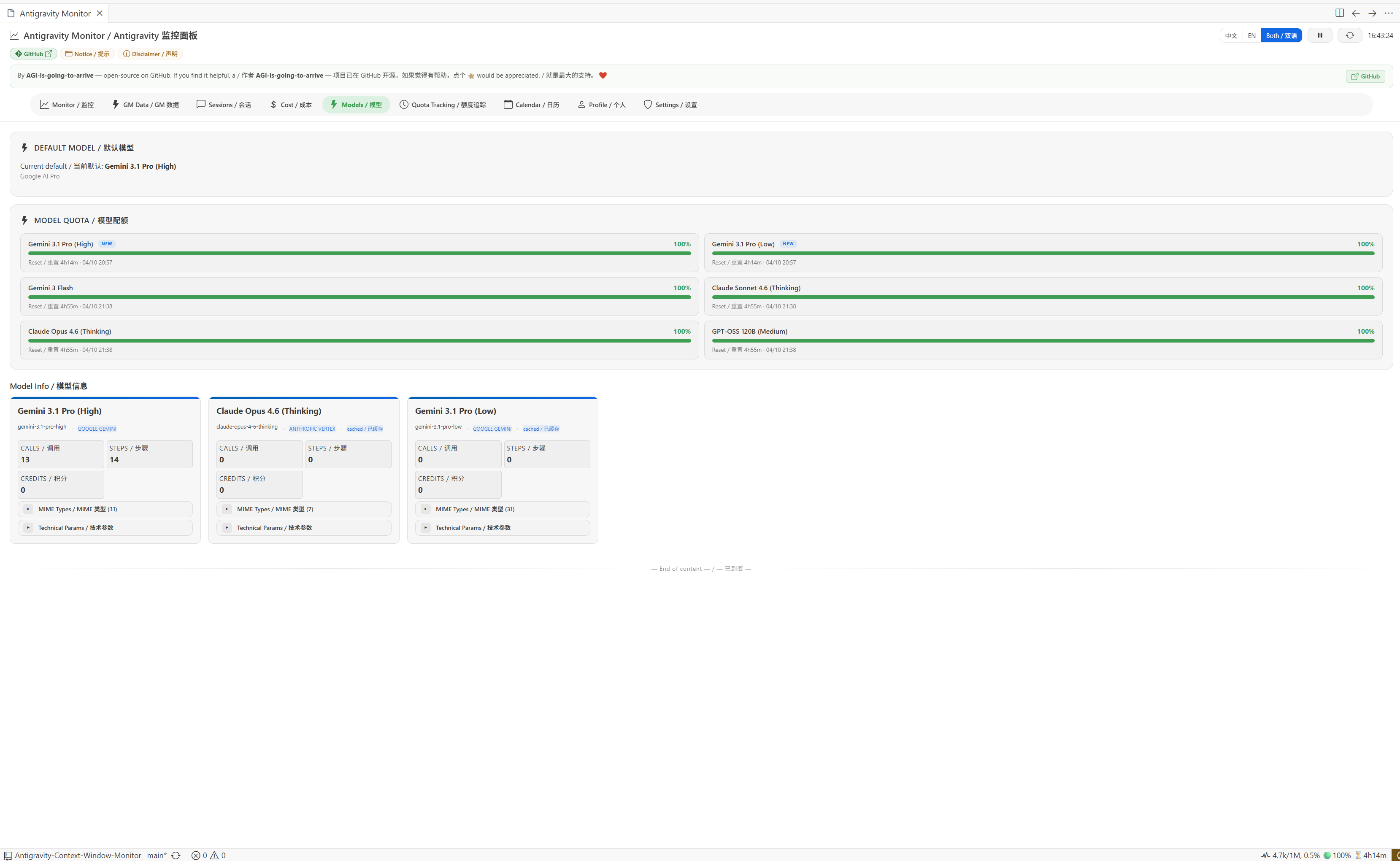The height and width of the screenshot is (861, 1400).
Task: Click the ANTHROPIC VERTEX provider tag
Action: tap(312, 429)
